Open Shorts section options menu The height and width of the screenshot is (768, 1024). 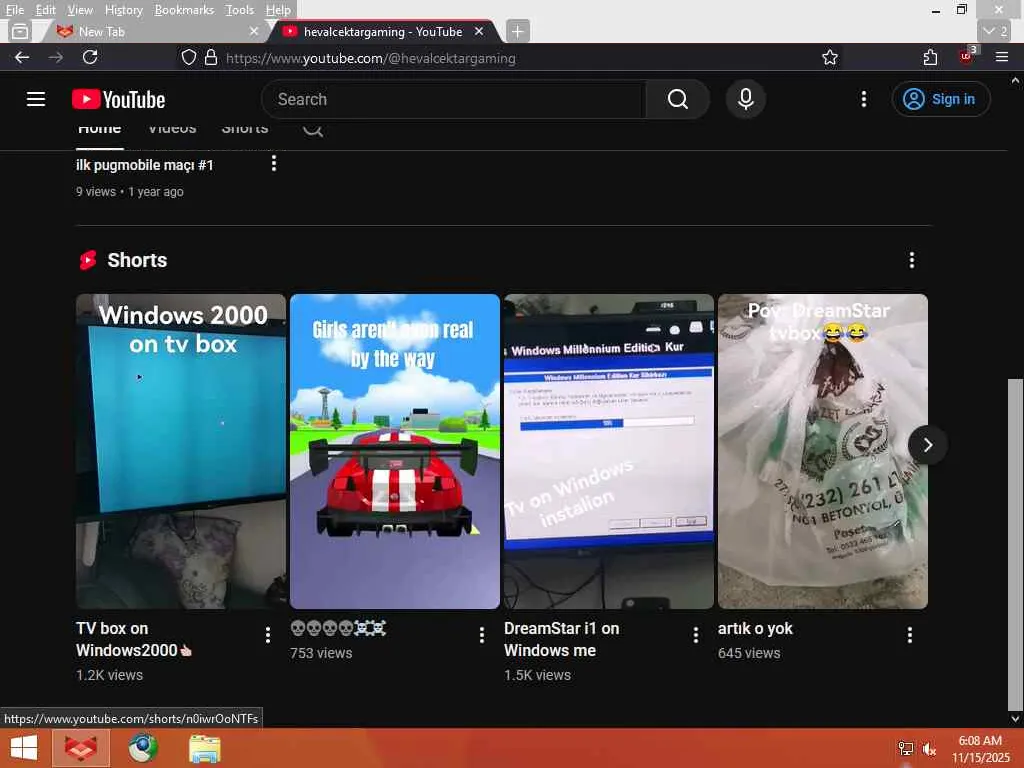coord(912,260)
